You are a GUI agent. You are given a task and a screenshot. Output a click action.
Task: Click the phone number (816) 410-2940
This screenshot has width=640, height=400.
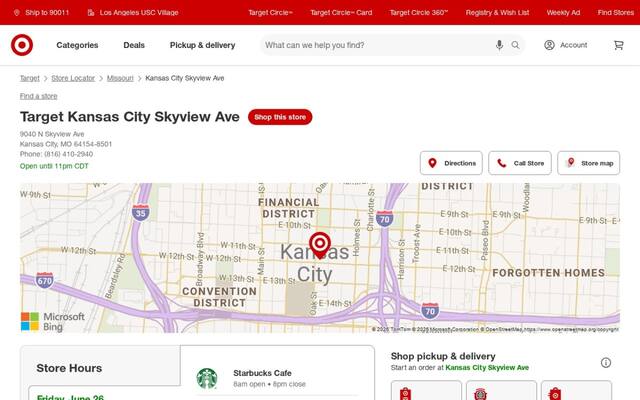point(69,154)
